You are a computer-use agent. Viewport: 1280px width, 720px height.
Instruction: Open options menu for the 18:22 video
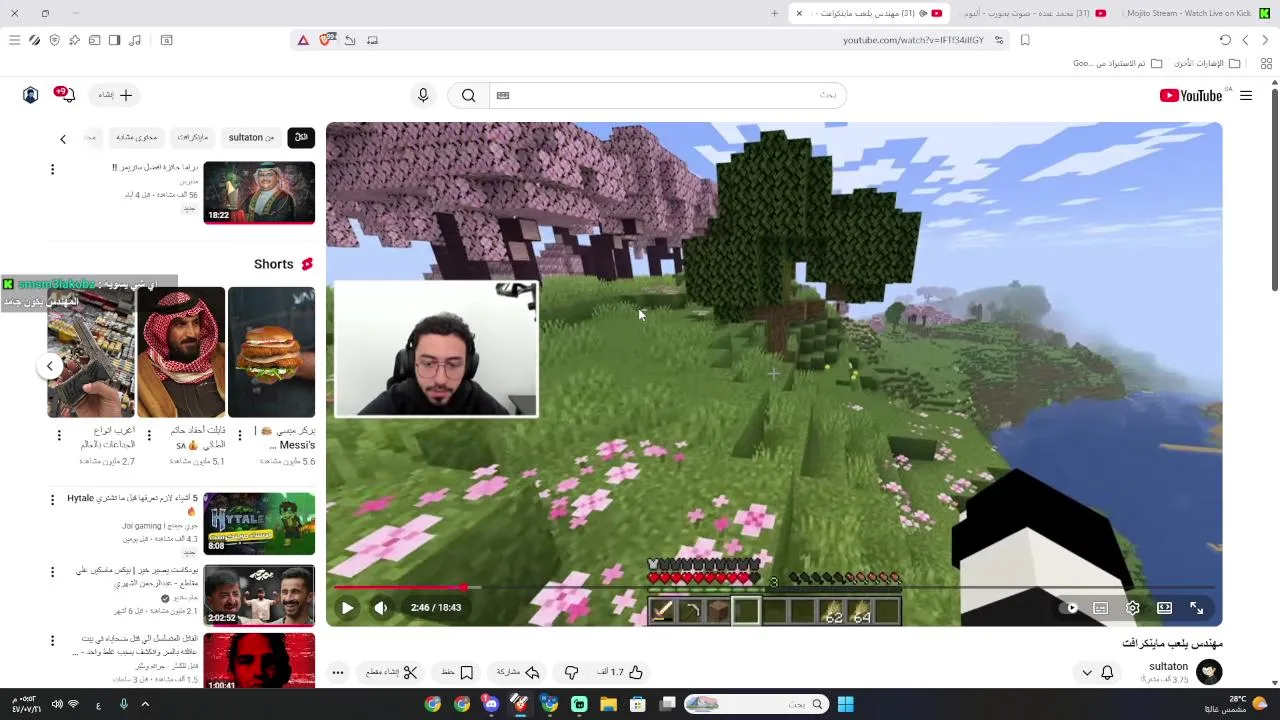point(52,170)
